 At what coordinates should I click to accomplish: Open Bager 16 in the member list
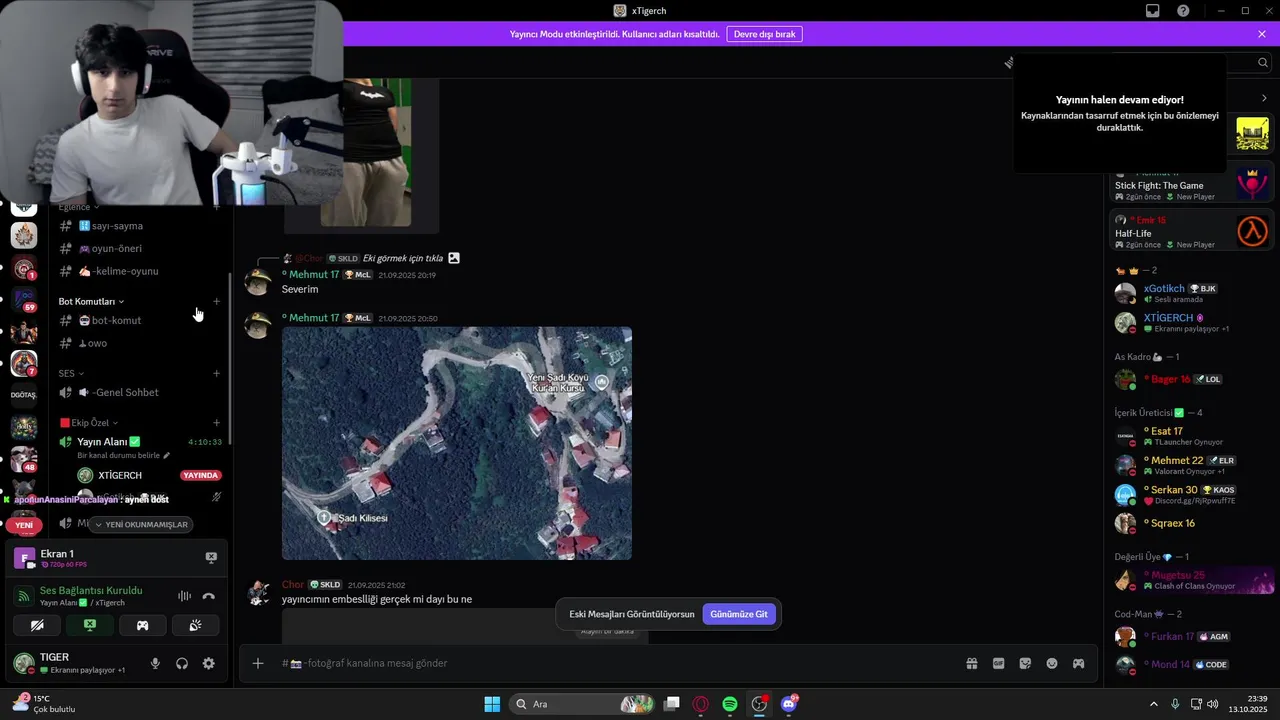(1192, 379)
